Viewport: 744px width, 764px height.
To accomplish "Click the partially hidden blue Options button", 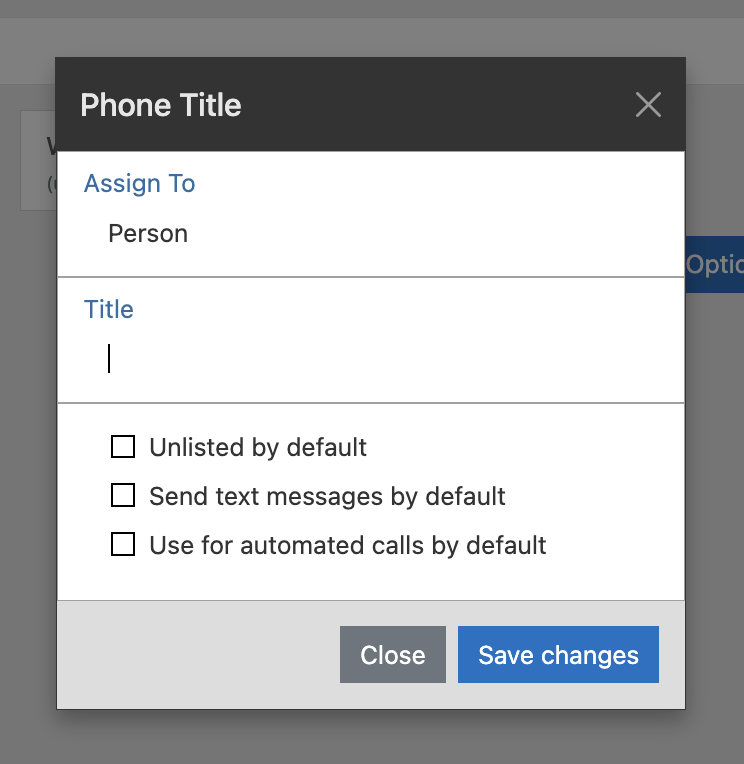I will pos(715,265).
